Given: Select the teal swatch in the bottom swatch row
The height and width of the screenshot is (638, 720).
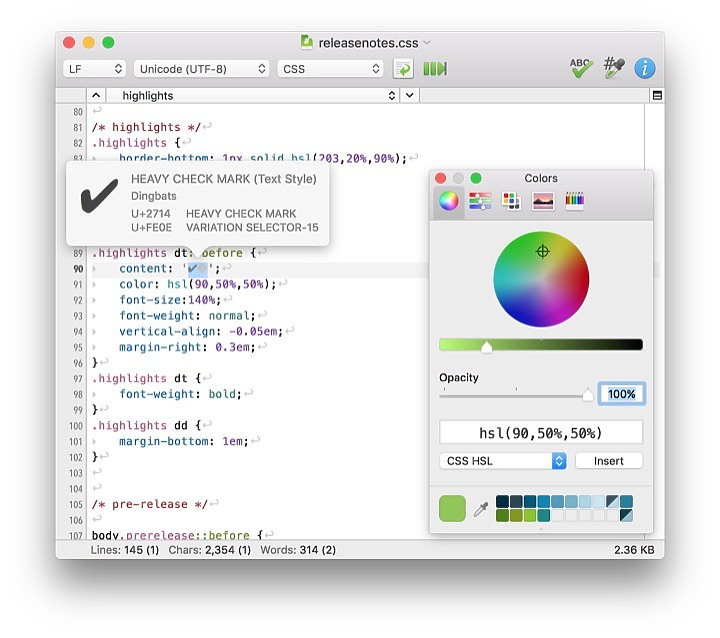Looking at the screenshot, I should click(x=544, y=516).
